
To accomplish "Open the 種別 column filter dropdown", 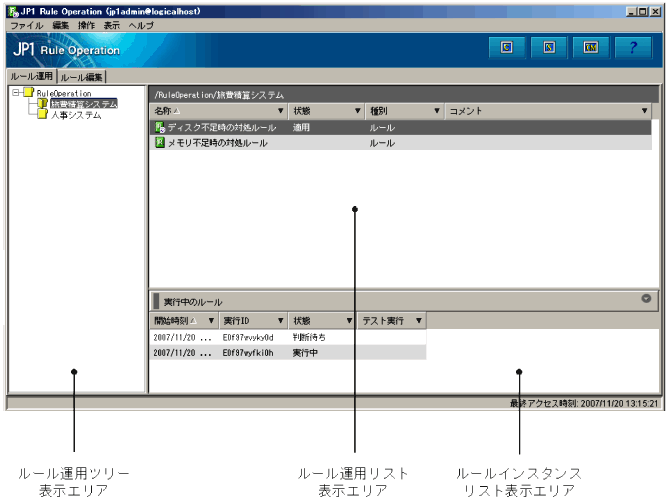I will click(437, 111).
